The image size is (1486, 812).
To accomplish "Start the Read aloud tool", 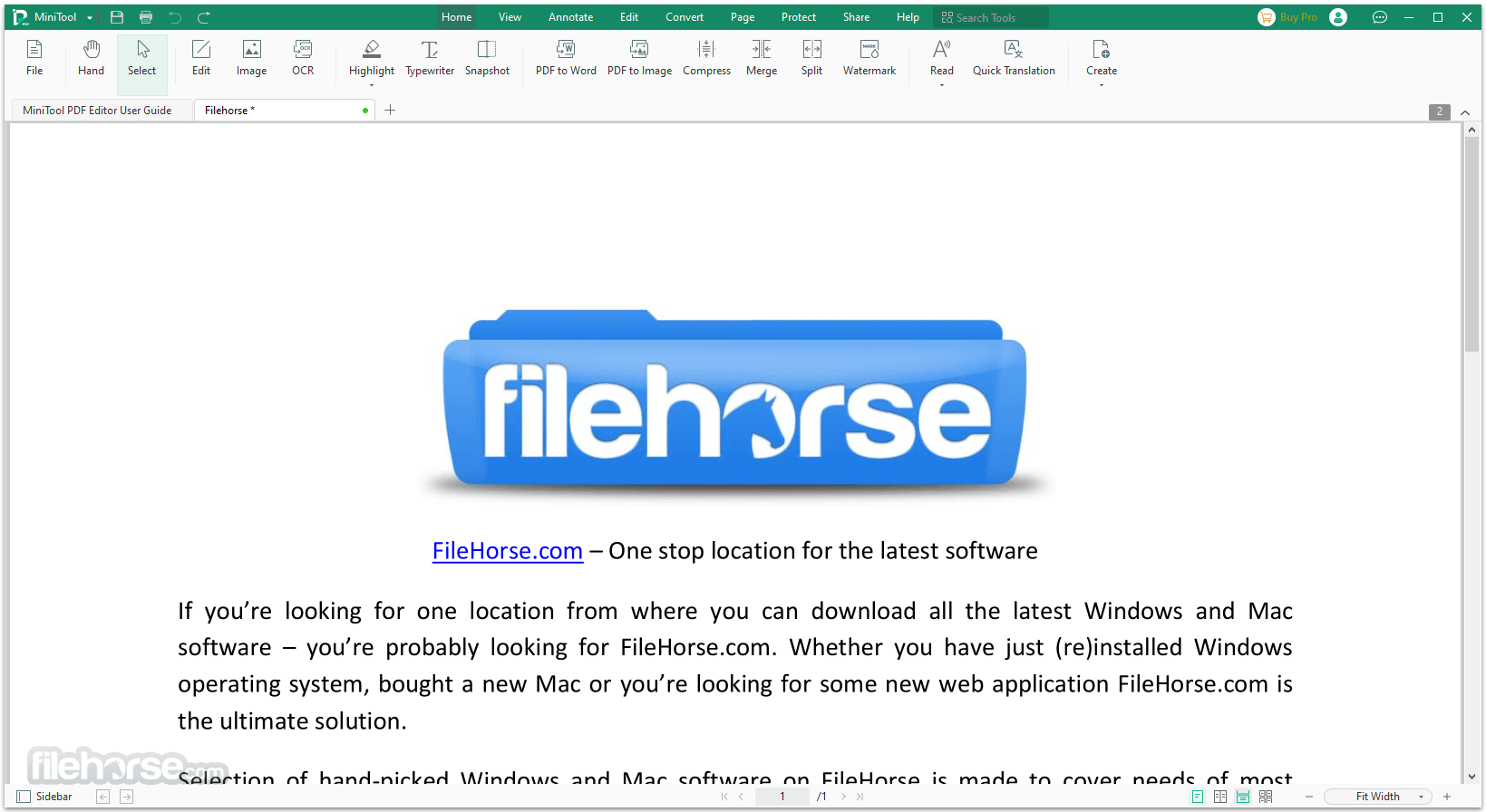I will [x=942, y=56].
